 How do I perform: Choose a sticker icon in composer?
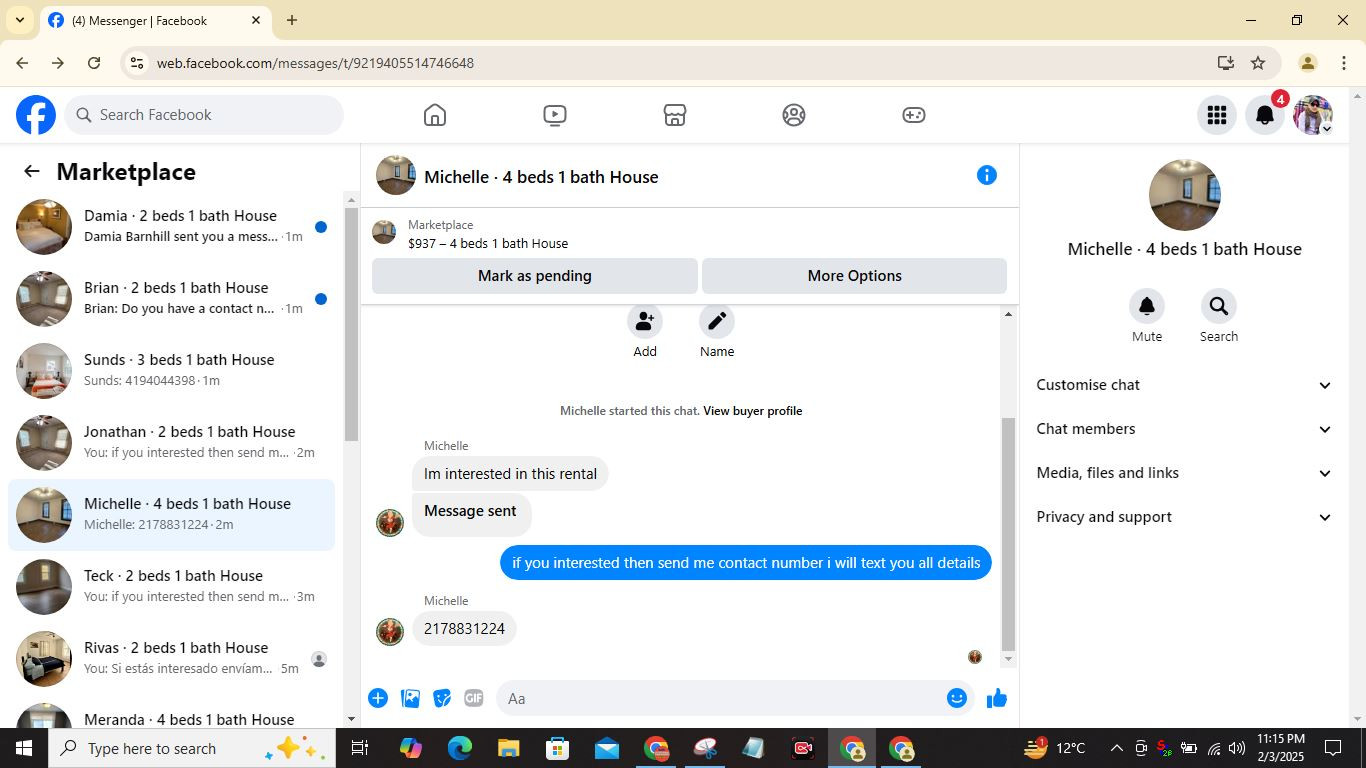coord(442,698)
